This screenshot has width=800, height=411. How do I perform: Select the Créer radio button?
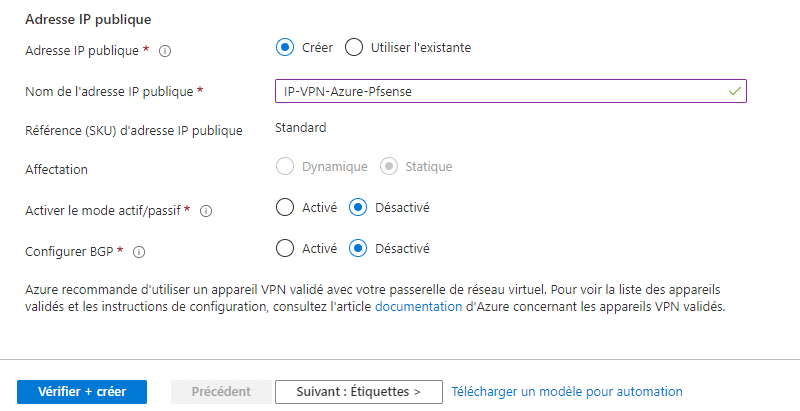[285, 47]
